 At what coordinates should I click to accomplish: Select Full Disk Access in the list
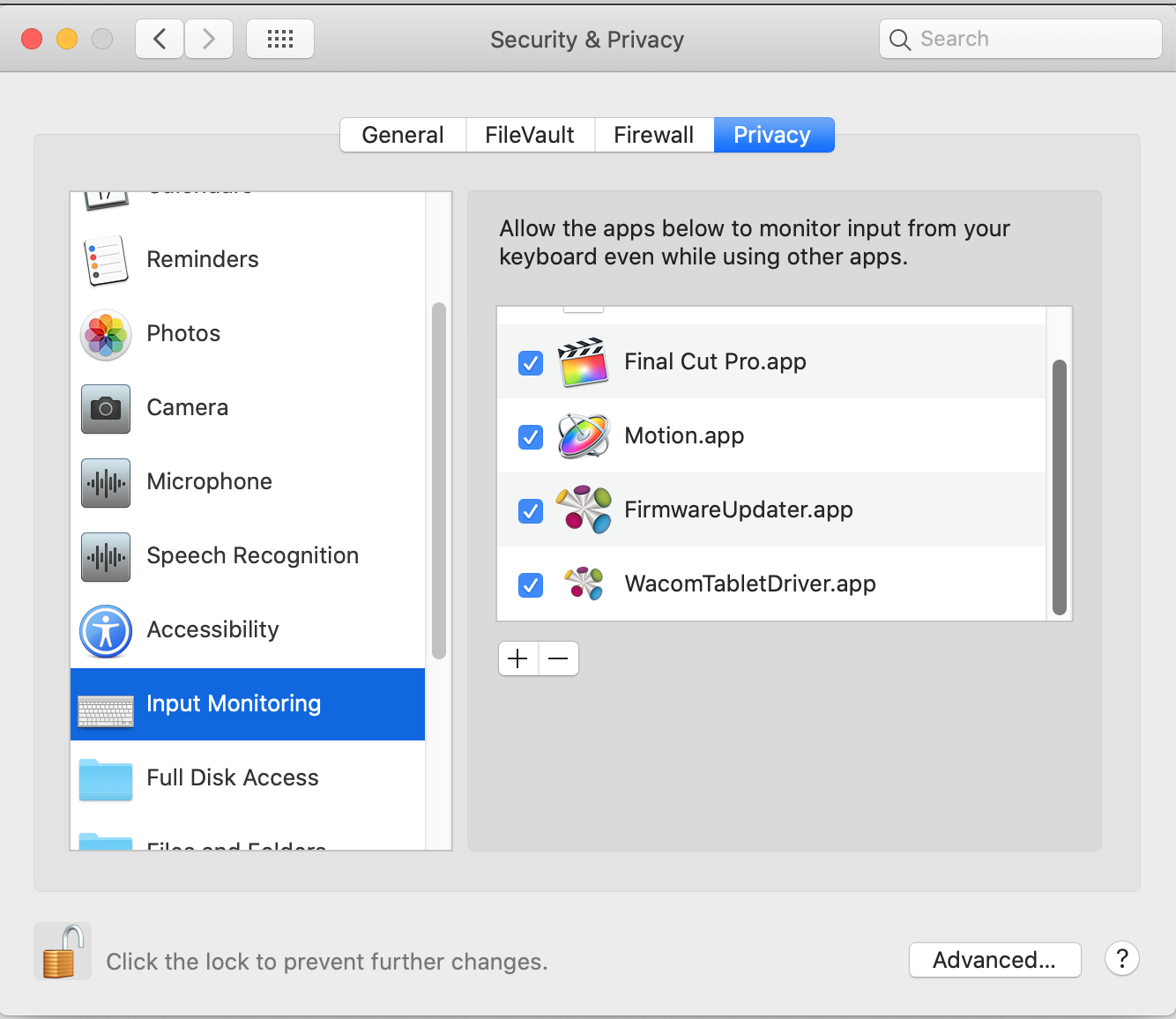tap(248, 778)
